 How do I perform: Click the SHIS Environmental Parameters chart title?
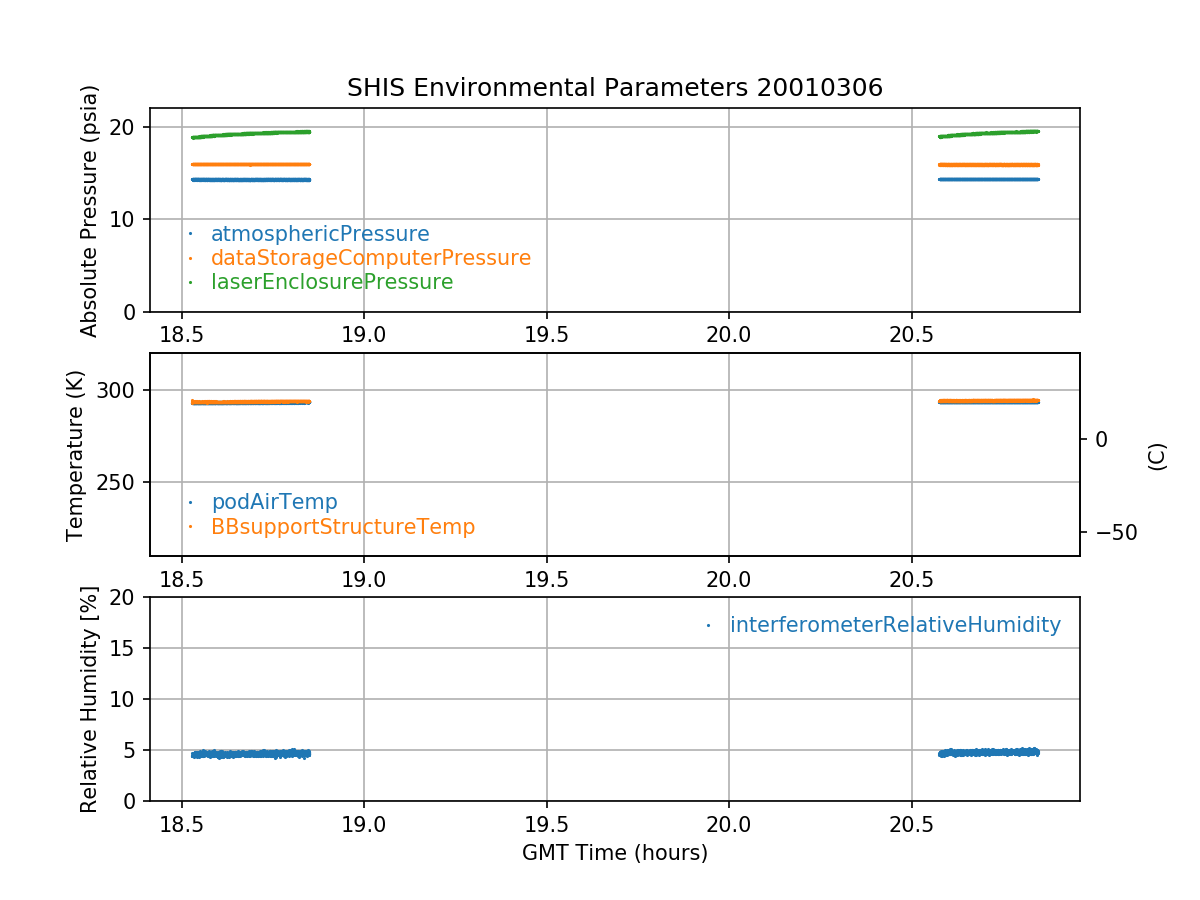point(614,88)
